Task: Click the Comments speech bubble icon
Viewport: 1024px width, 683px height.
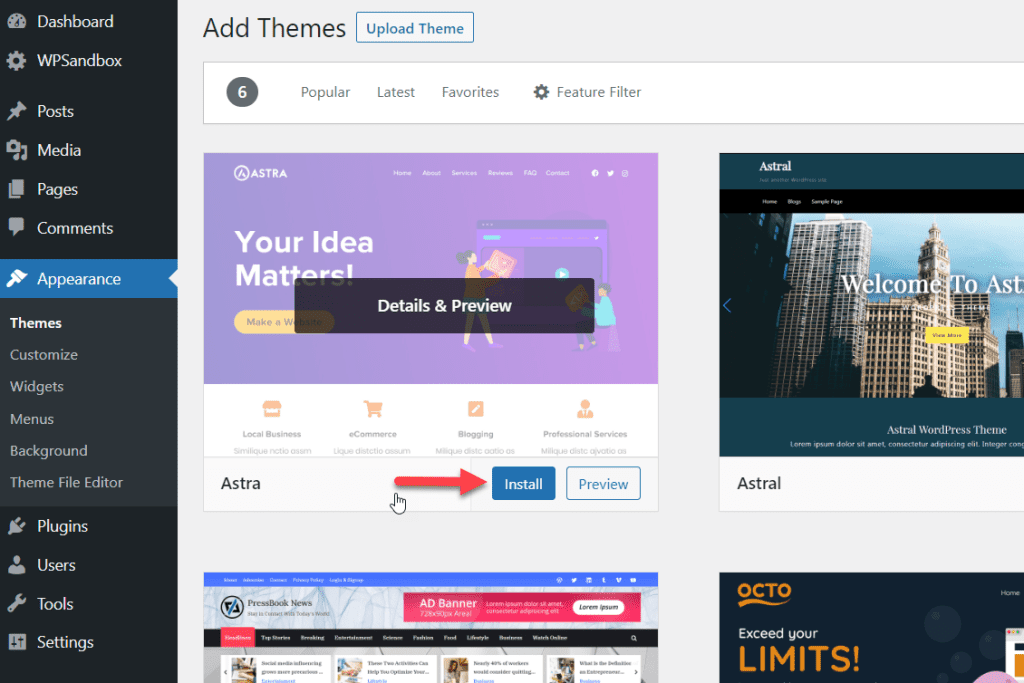Action: pyautogui.click(x=17, y=228)
